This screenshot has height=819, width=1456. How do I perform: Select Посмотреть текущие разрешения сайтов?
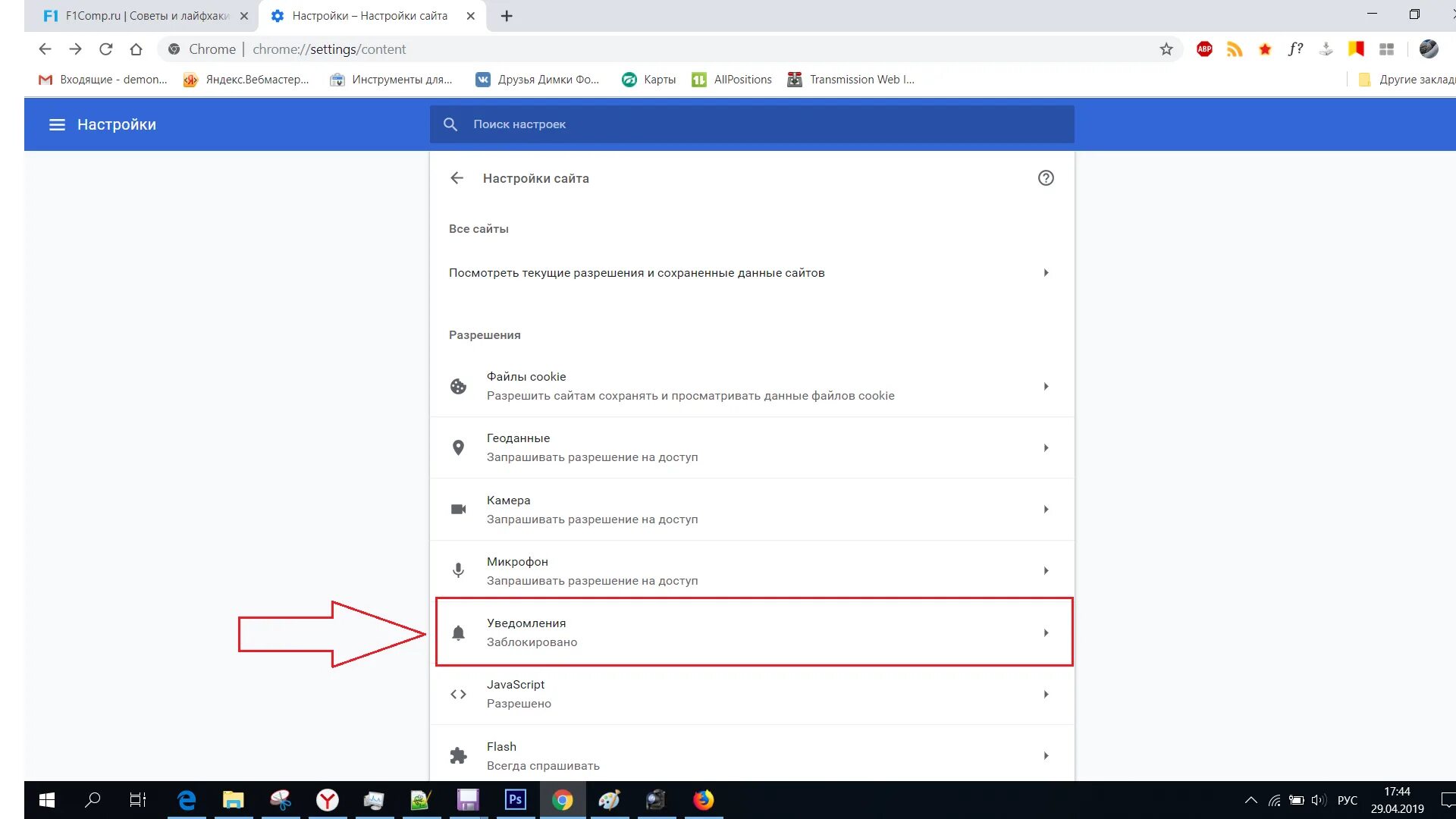click(x=751, y=272)
